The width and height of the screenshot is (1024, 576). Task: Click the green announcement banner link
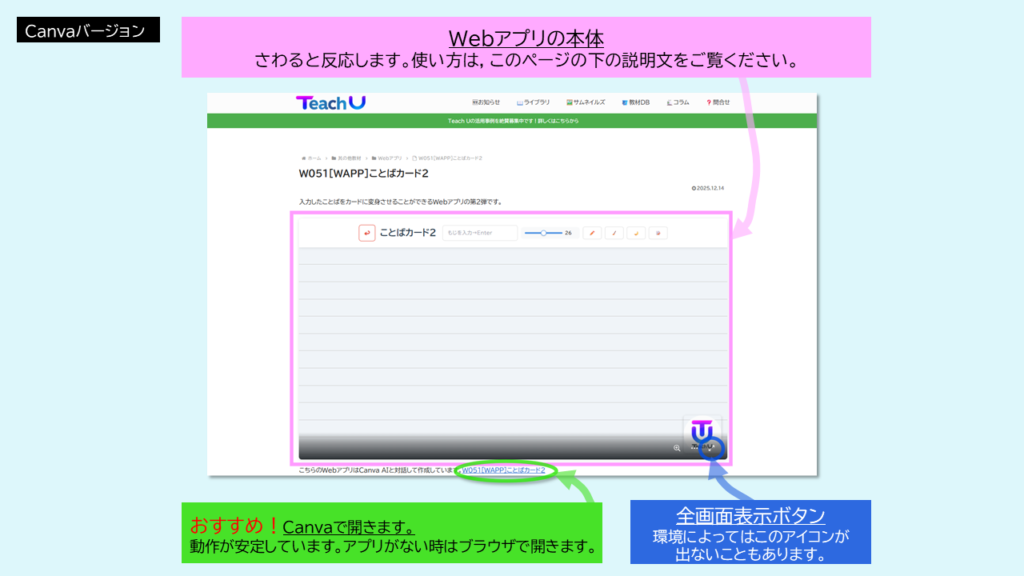[x=512, y=121]
